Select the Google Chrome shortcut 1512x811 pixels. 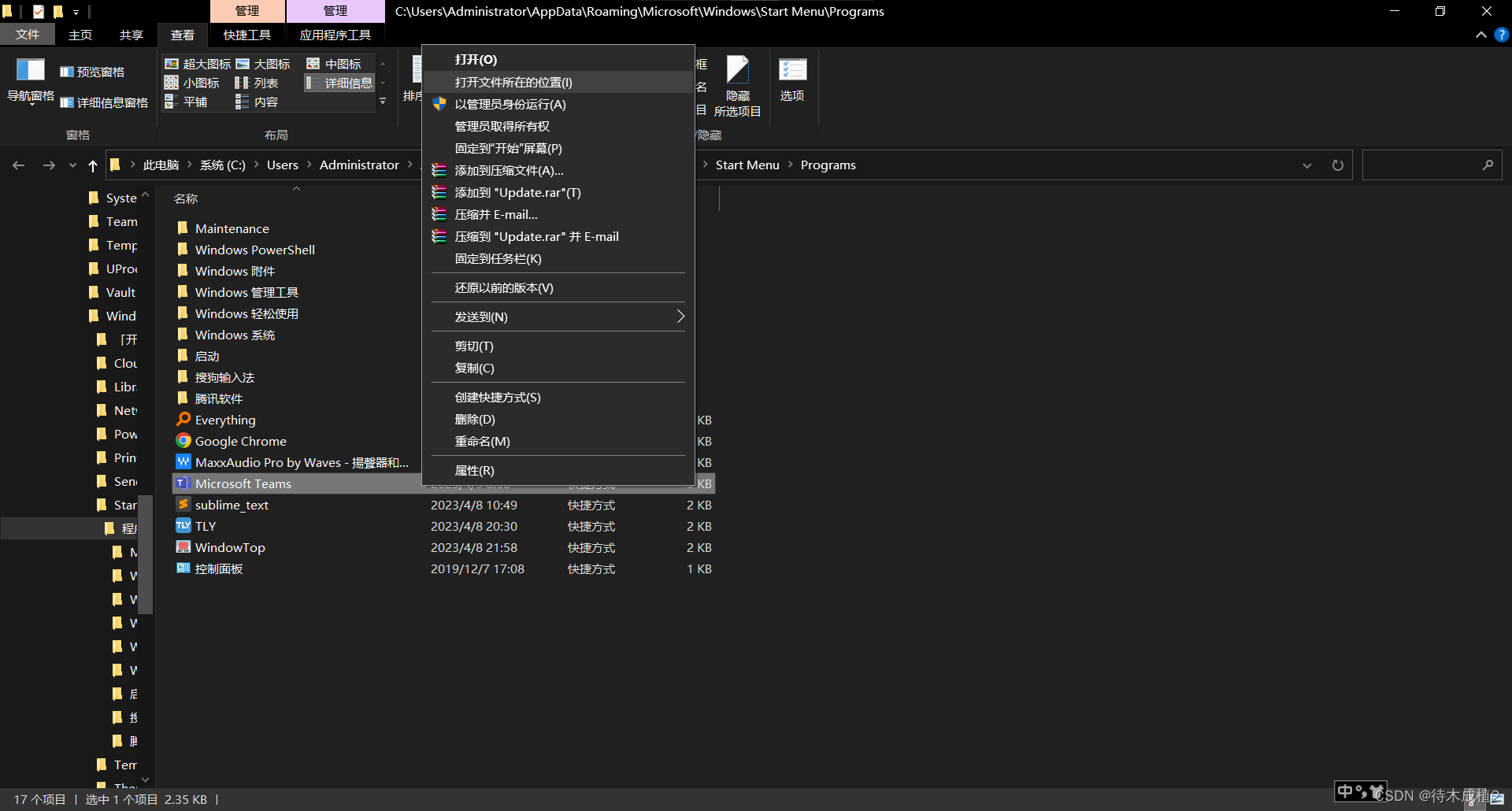[240, 441]
